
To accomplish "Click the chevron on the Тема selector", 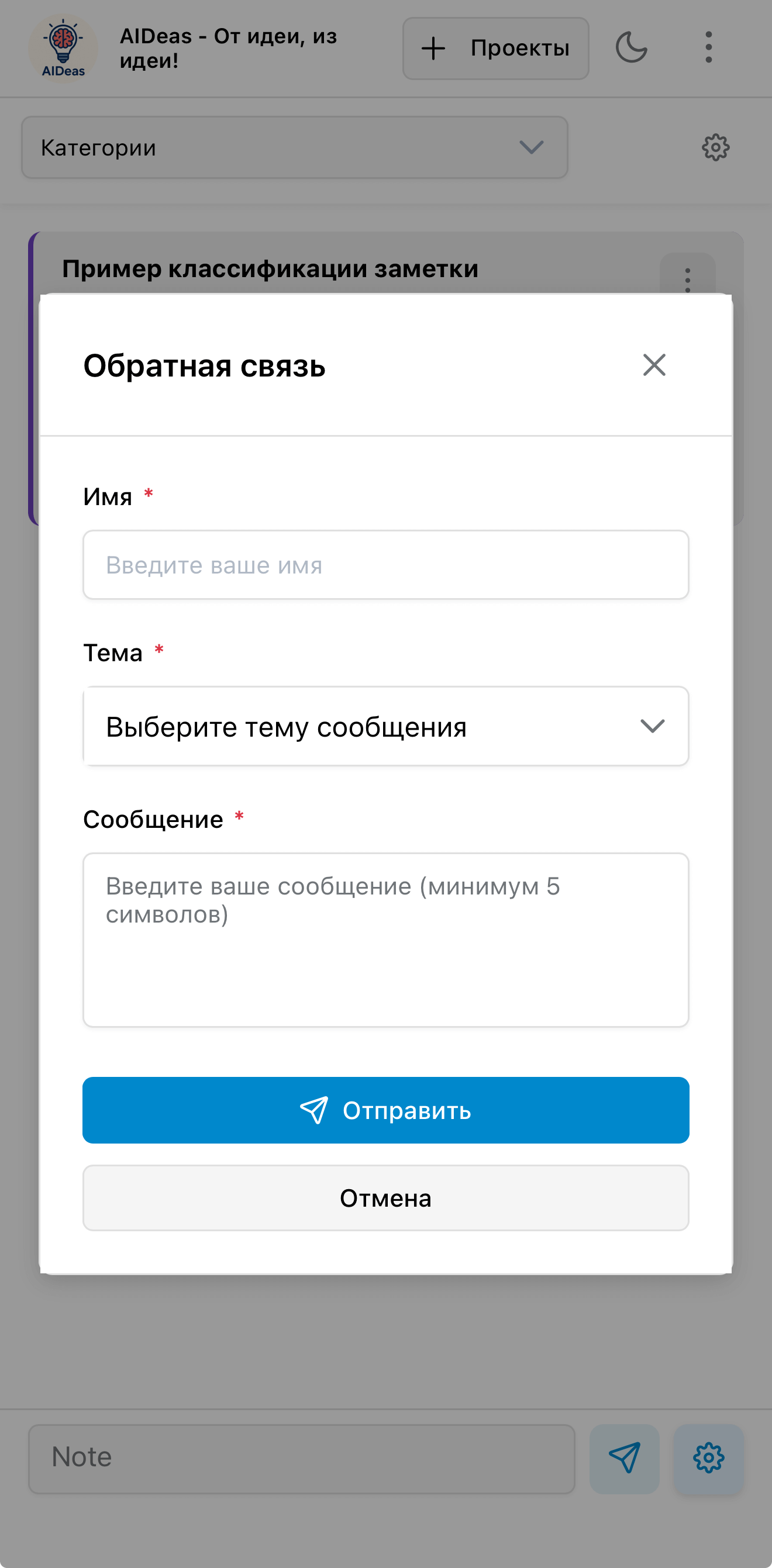I will [652, 726].
